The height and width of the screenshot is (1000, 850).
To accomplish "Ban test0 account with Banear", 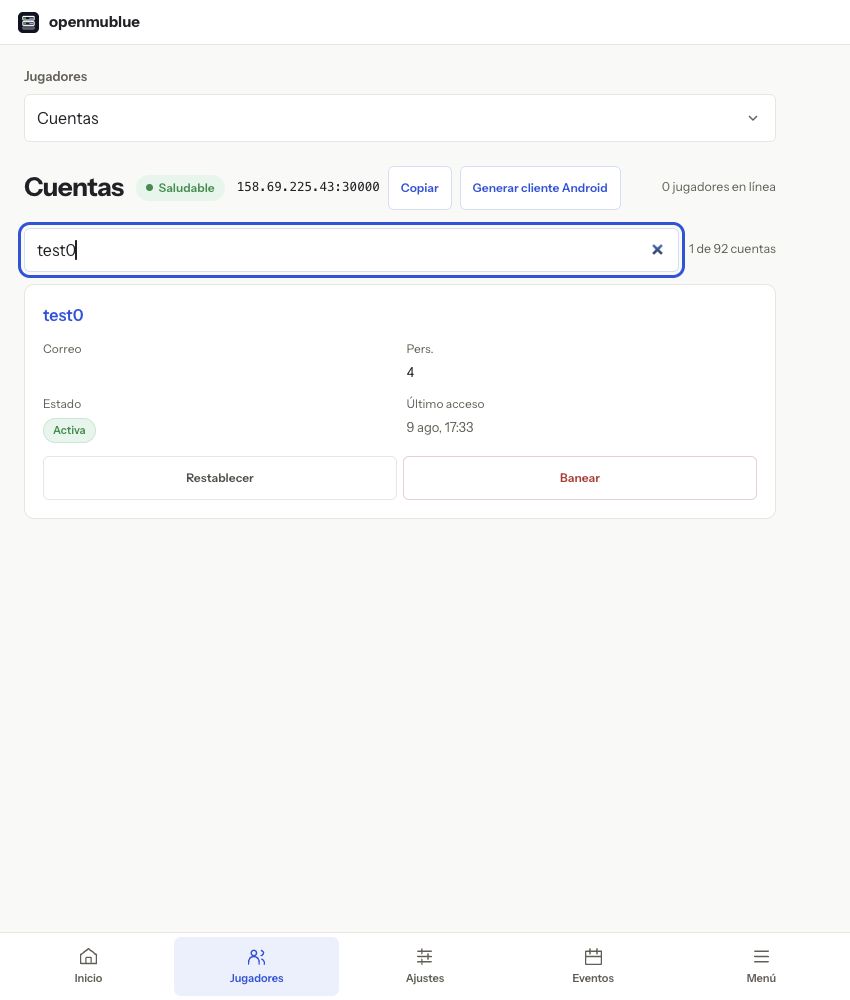I will click(x=580, y=478).
